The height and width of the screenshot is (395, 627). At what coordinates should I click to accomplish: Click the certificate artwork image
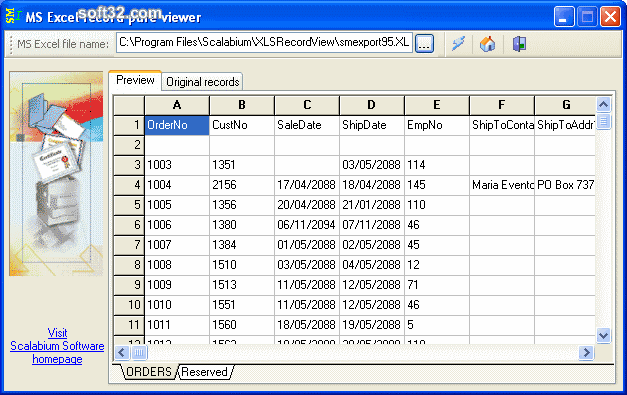tap(56, 174)
